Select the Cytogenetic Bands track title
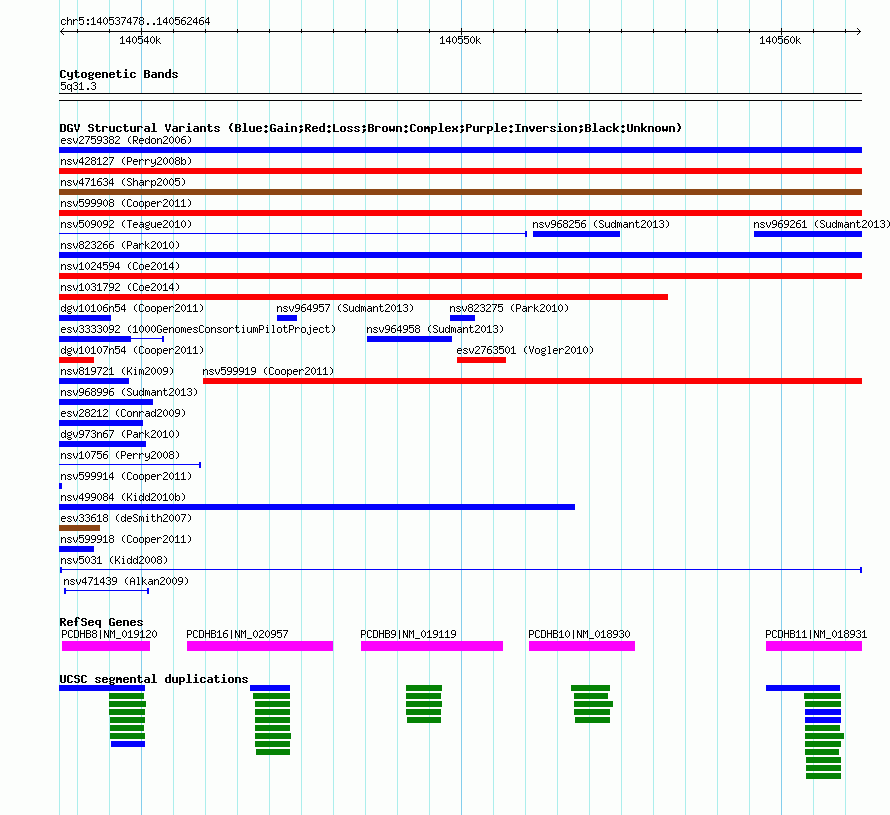This screenshot has width=890, height=815. point(119,74)
